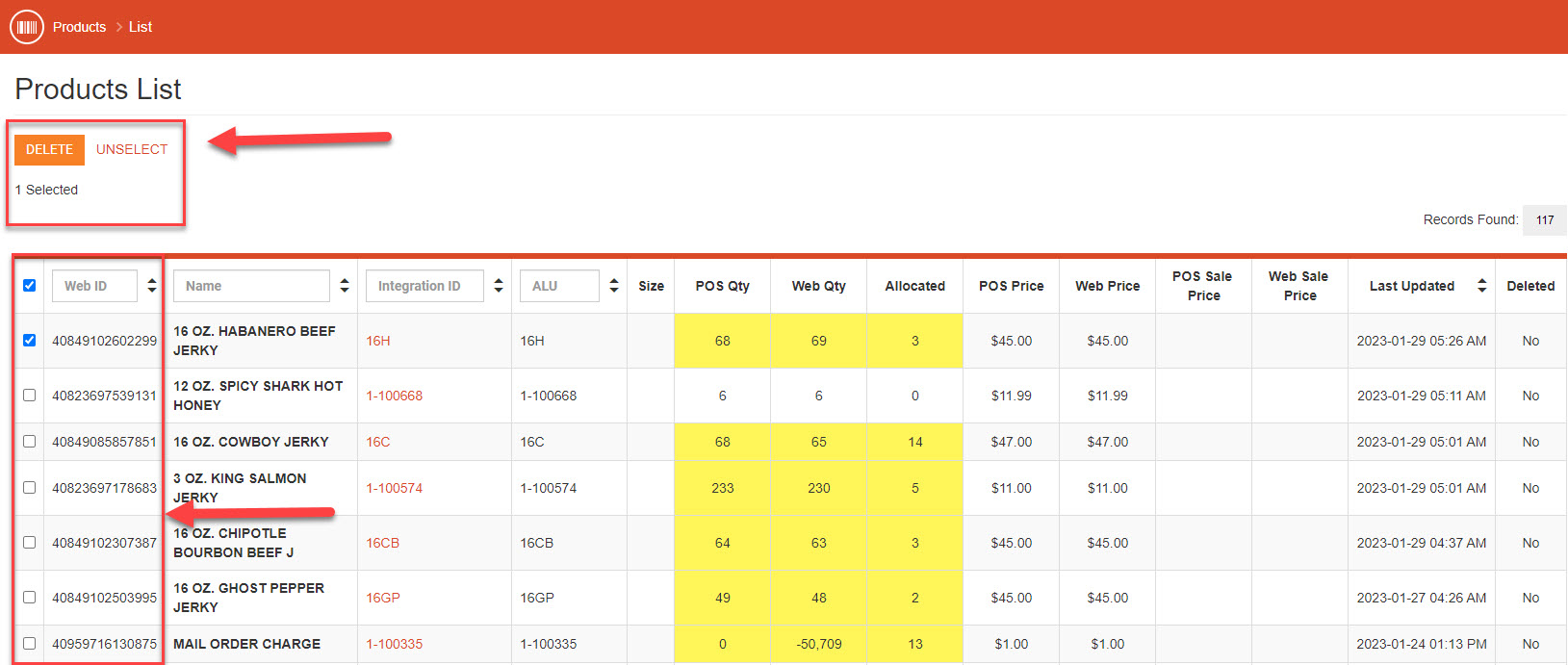
Task: Check the row checkbox for 40823697539131
Action: [29, 395]
